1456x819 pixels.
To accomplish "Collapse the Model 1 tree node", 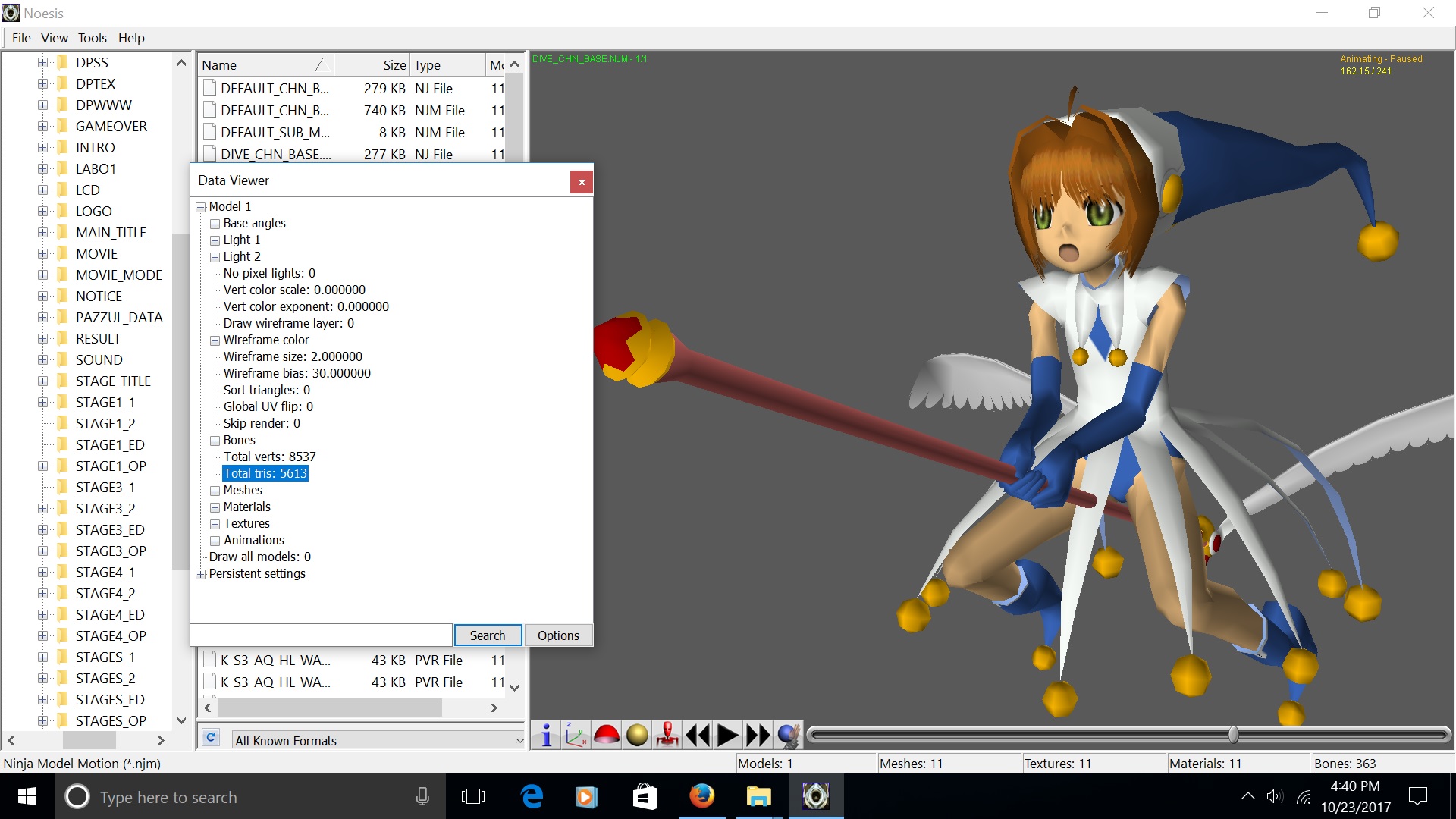I will [x=201, y=207].
